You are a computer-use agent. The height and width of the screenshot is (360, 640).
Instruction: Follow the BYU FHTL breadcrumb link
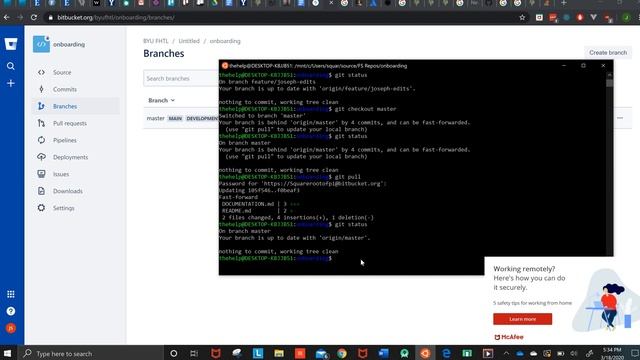[x=156, y=41]
